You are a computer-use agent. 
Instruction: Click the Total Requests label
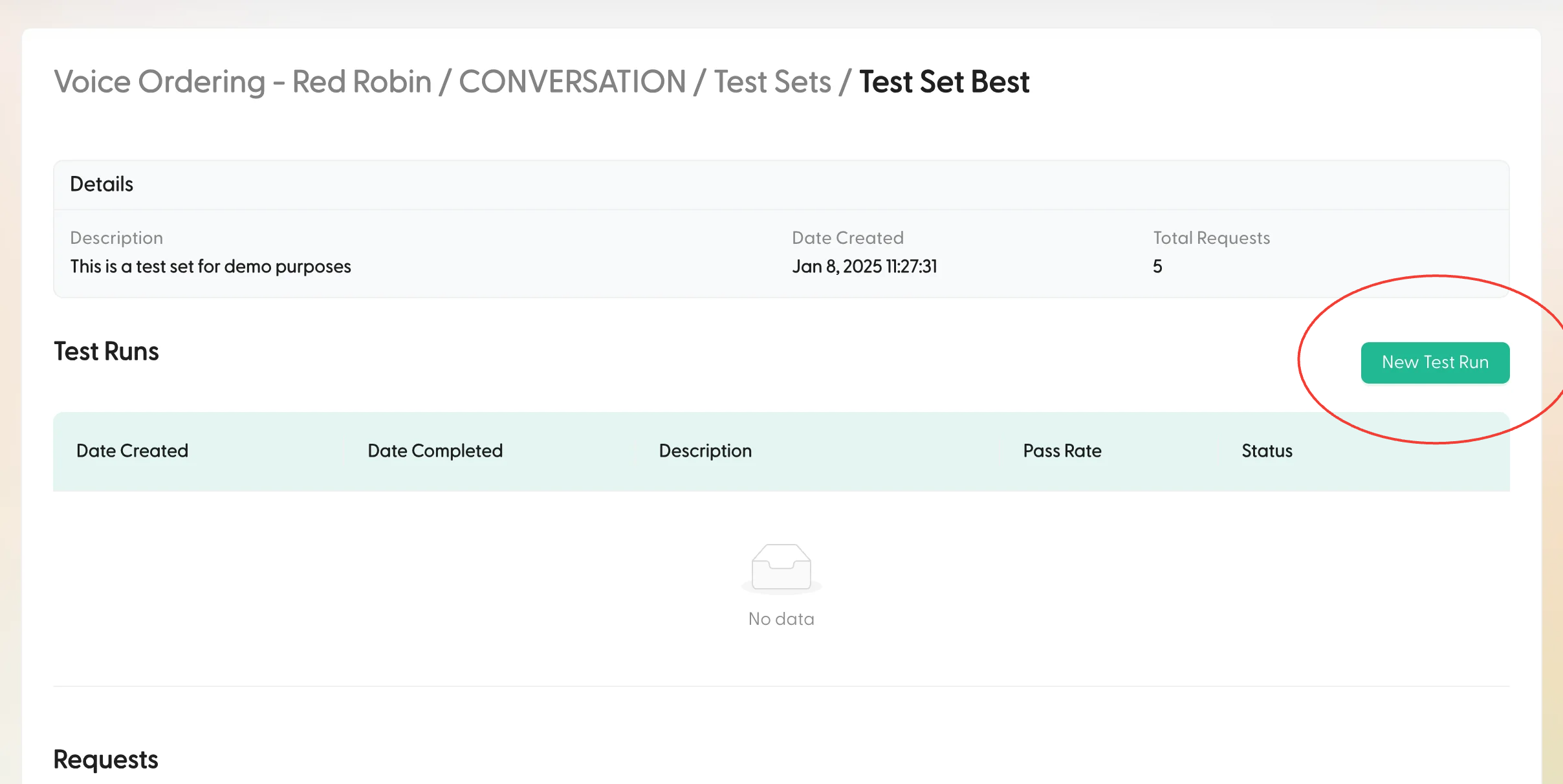pyautogui.click(x=1211, y=238)
